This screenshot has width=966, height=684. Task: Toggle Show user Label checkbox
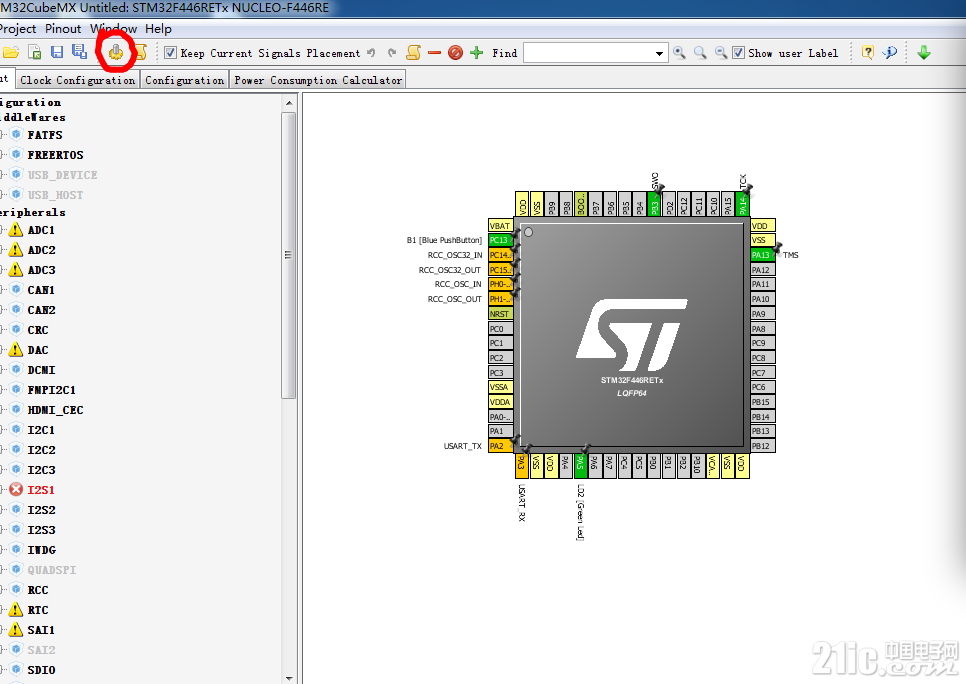(738, 53)
